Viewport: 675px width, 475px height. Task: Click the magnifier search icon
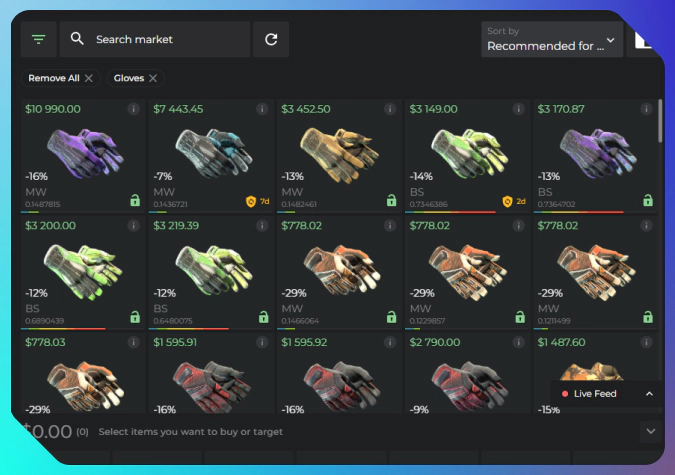click(x=77, y=39)
